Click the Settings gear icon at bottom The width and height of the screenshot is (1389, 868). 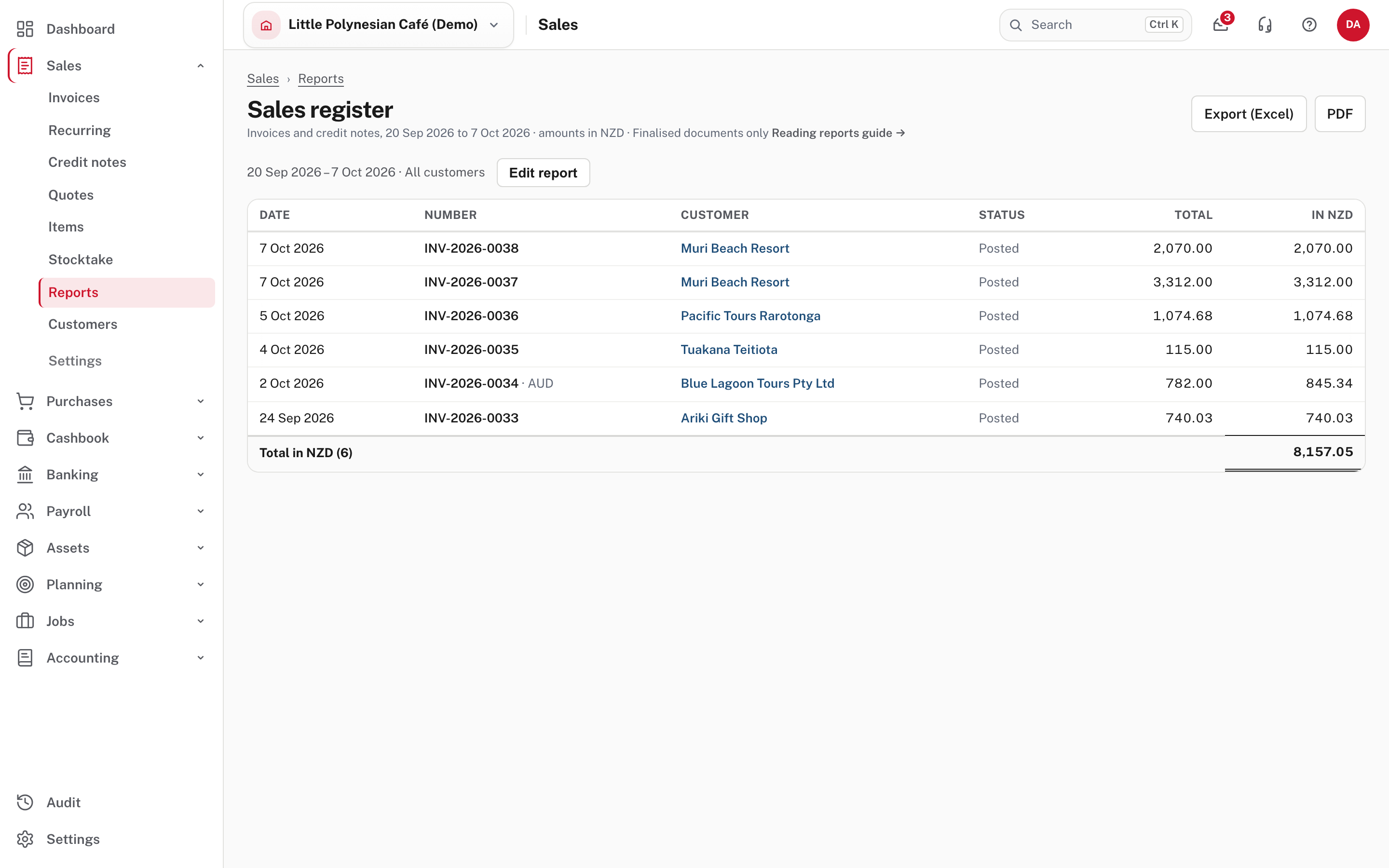pos(25,839)
